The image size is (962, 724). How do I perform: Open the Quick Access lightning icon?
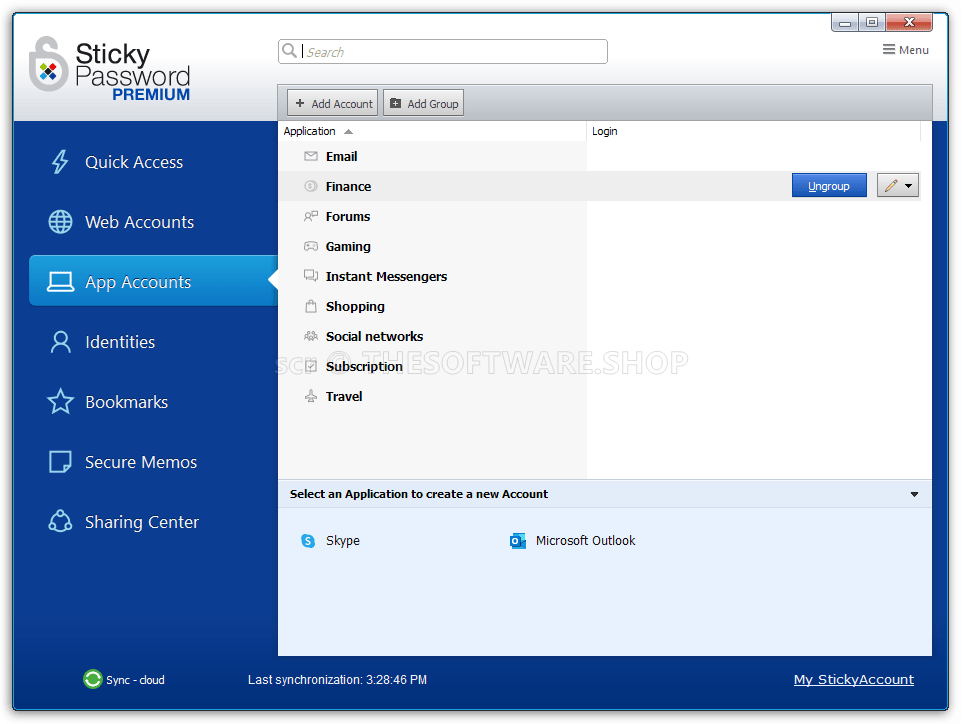tap(60, 162)
